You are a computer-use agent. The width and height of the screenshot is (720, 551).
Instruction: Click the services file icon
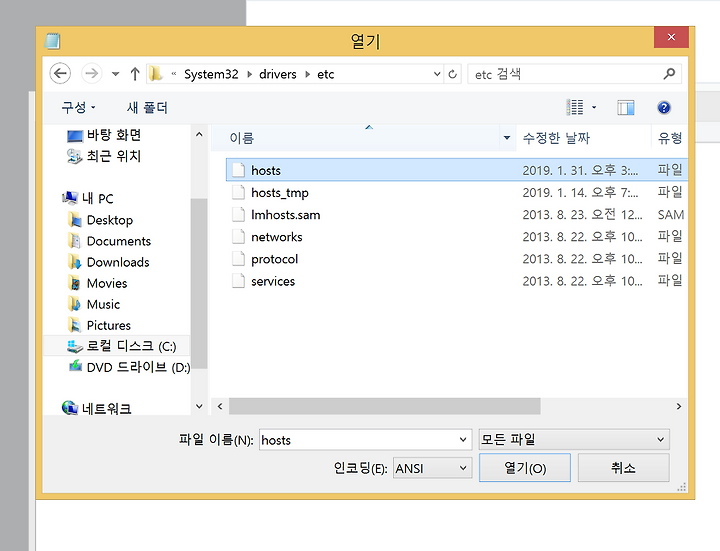238,281
